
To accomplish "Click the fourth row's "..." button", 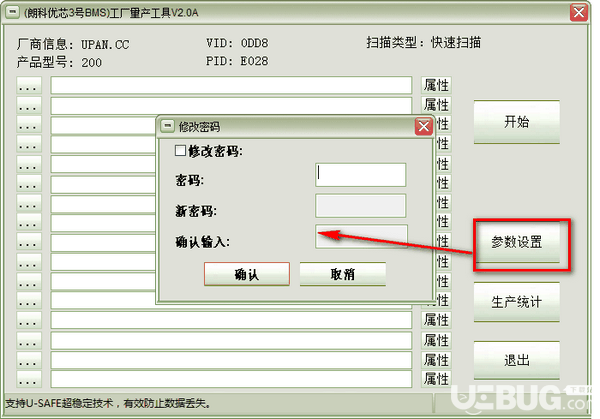I will (x=29, y=144).
